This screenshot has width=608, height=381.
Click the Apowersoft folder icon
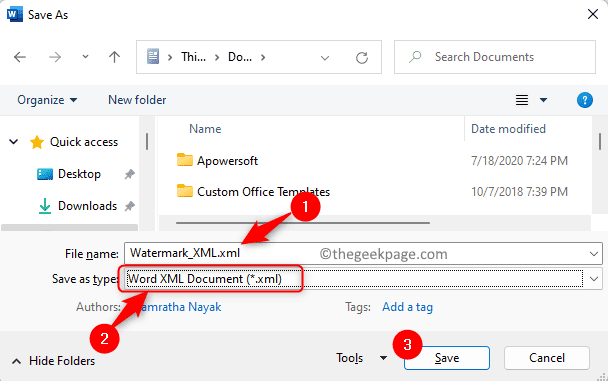click(x=185, y=160)
